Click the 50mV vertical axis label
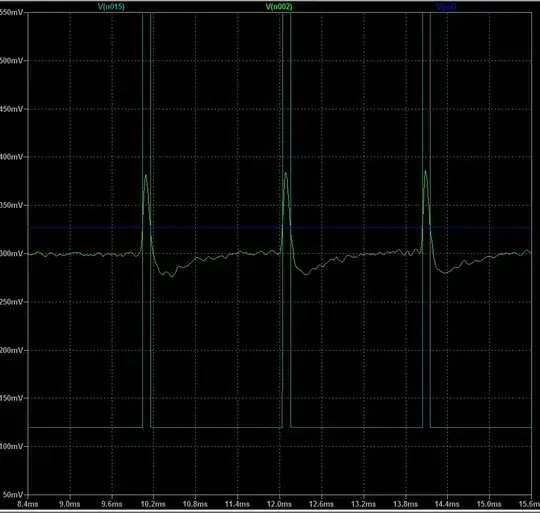Screen dimensions: 540x513 click(13, 495)
